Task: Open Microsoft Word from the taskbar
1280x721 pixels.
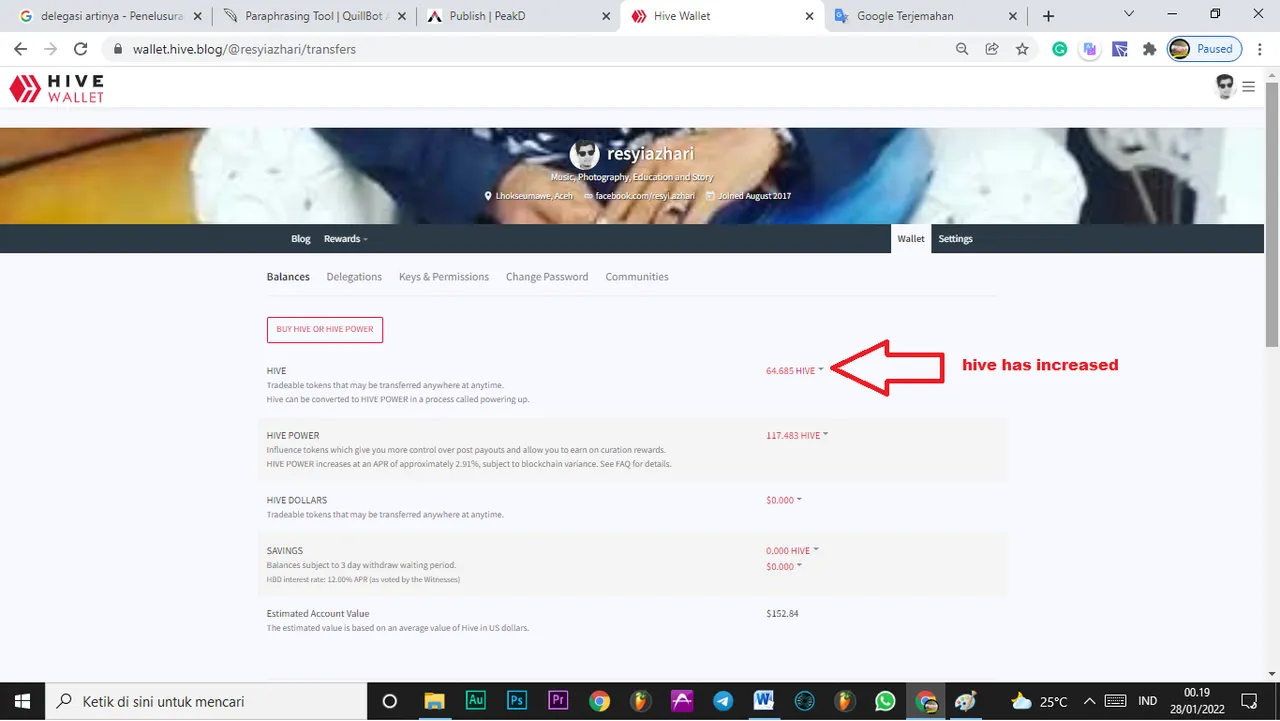Action: (x=763, y=701)
